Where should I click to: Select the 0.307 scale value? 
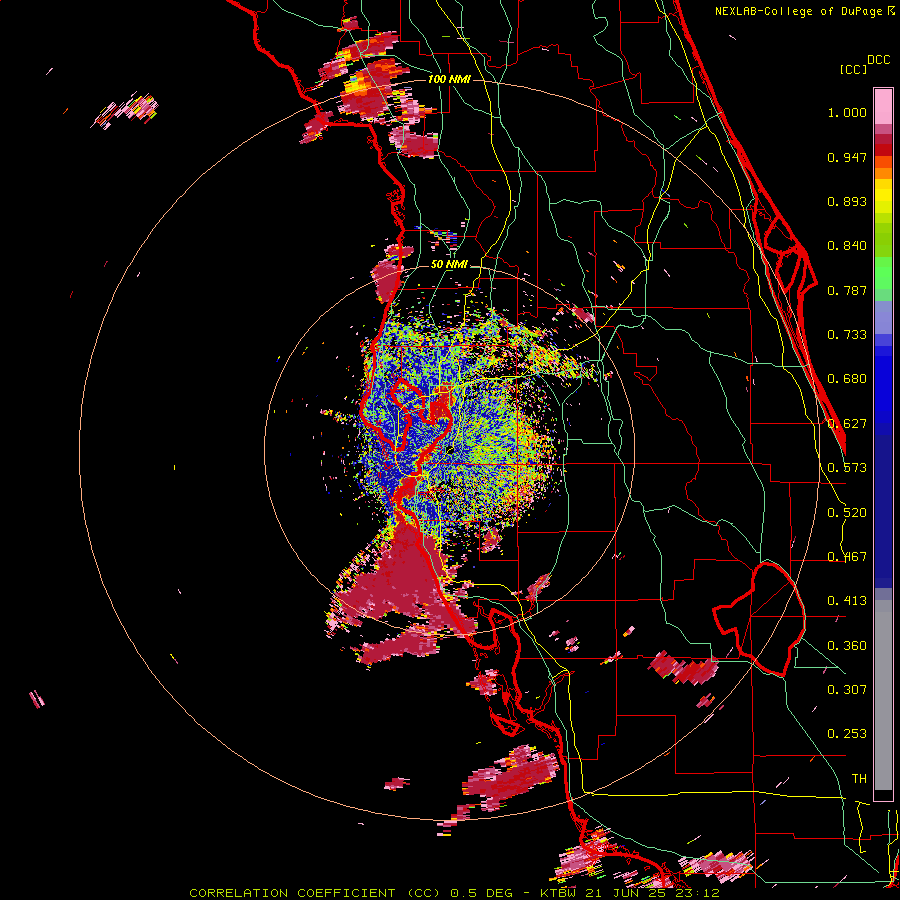tap(847, 689)
